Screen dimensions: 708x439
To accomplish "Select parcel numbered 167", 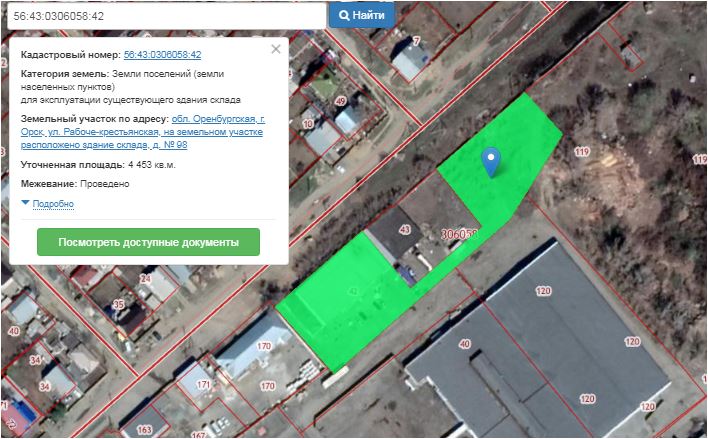I will (x=198, y=435).
